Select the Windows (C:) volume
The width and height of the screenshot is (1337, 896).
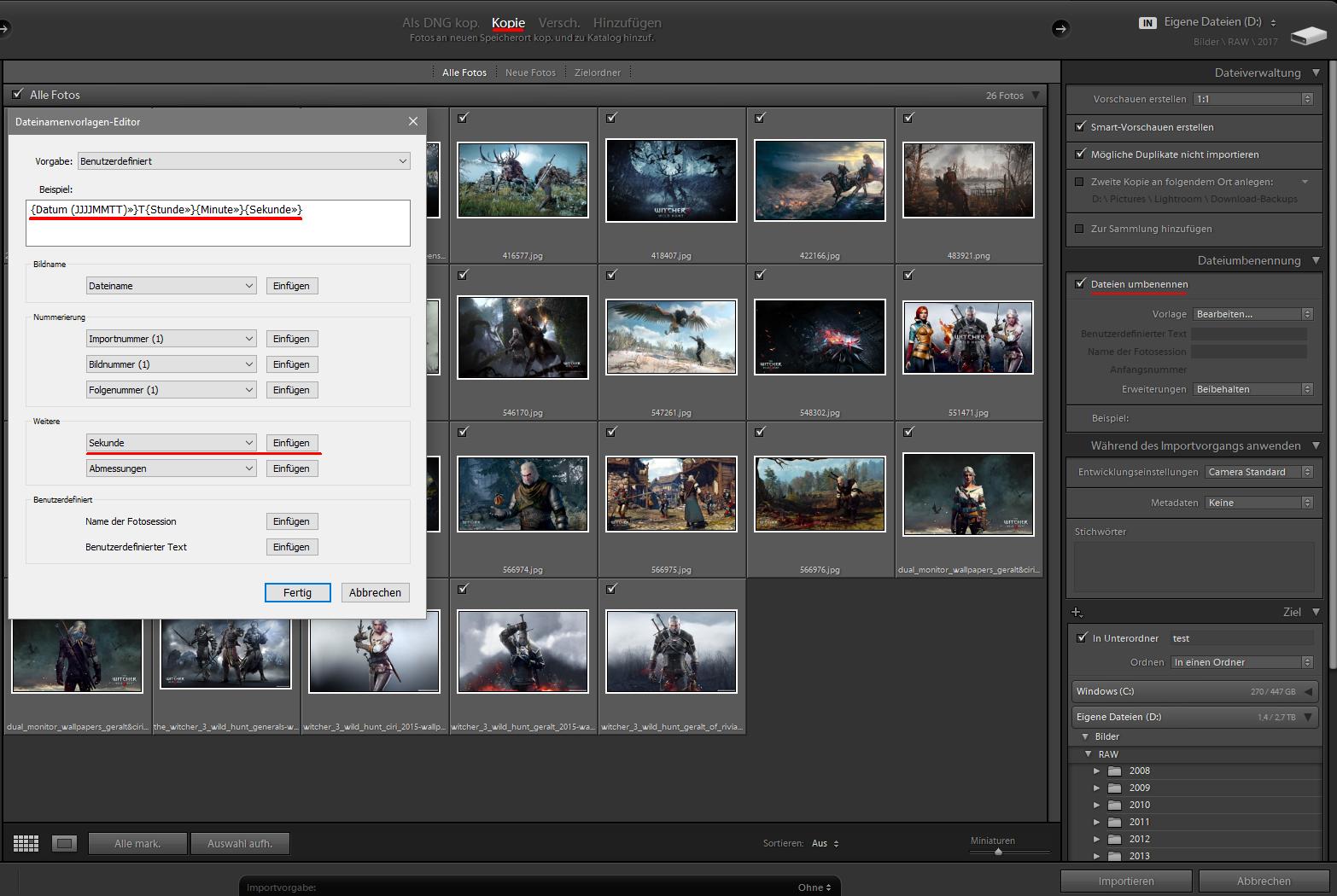(1195, 691)
